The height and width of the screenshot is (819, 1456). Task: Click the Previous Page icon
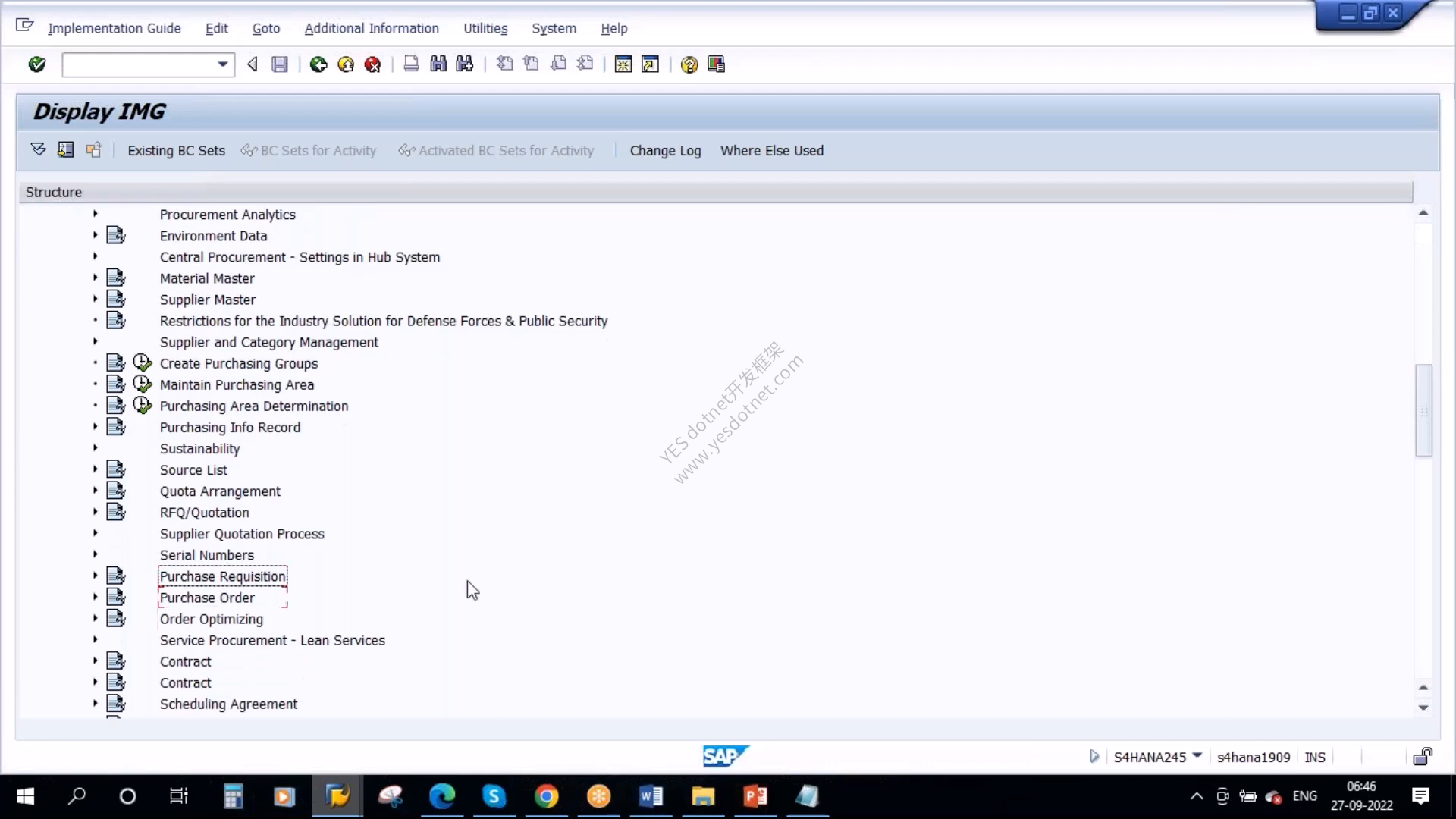532,64
